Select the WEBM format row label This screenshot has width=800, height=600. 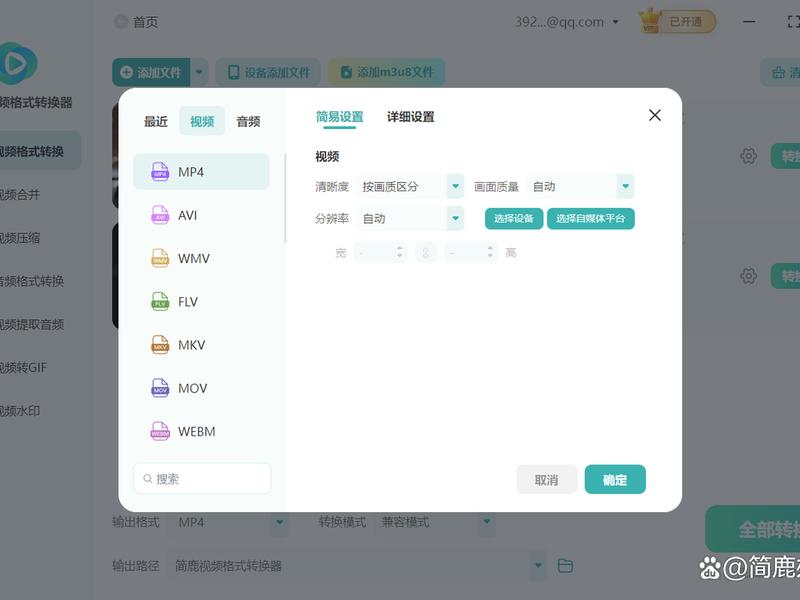point(196,432)
